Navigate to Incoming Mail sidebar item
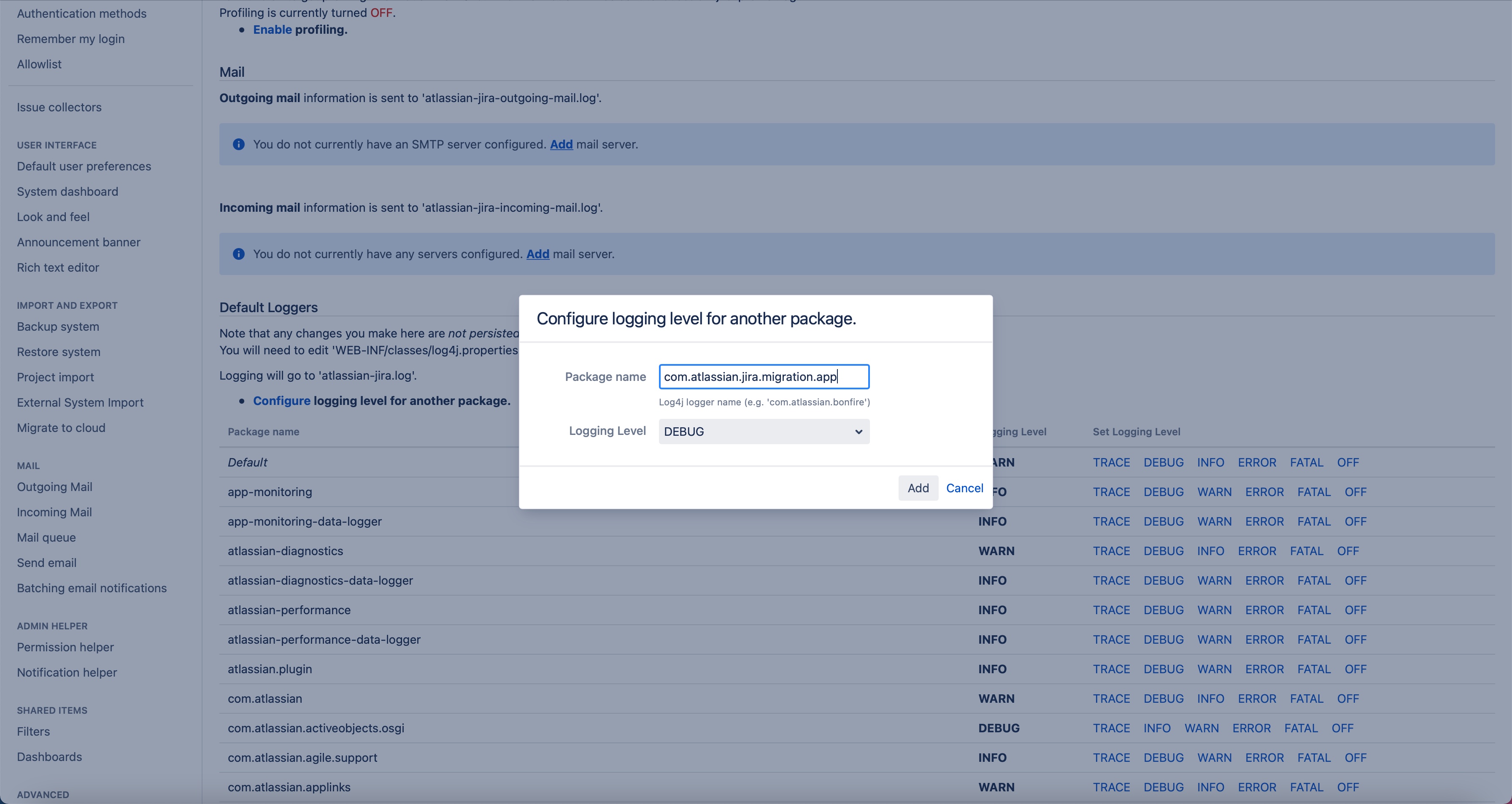Screen dimensions: 1512x804 54,512
